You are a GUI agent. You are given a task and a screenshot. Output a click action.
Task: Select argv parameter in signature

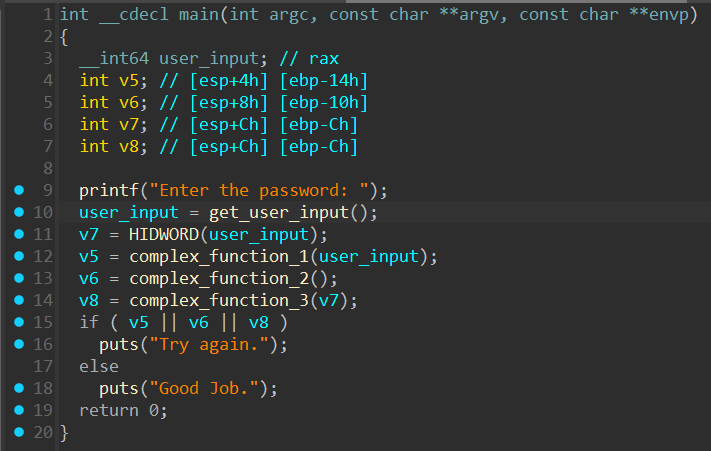tap(478, 15)
